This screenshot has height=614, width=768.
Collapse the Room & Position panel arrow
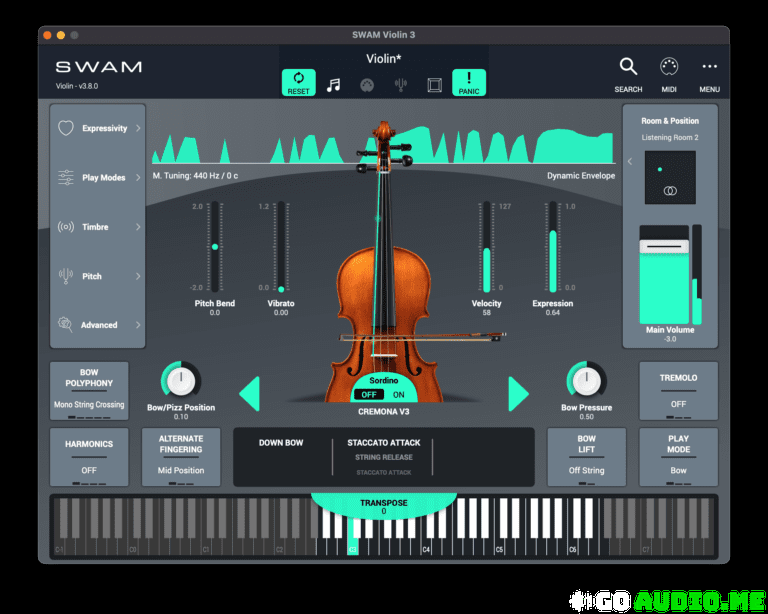629,161
